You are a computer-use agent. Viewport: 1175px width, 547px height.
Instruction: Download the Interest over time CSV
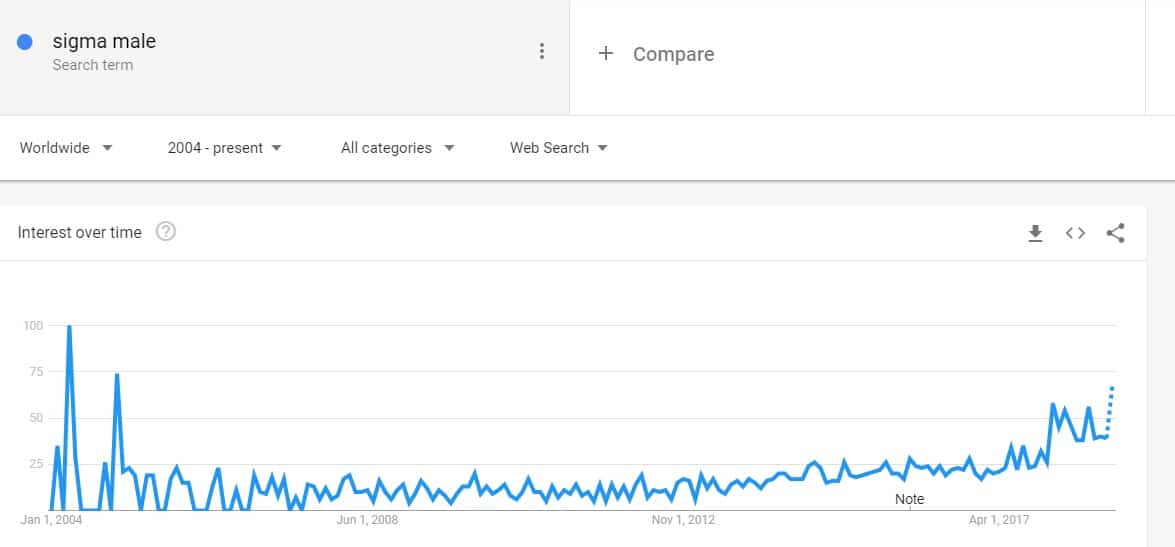coord(1035,233)
